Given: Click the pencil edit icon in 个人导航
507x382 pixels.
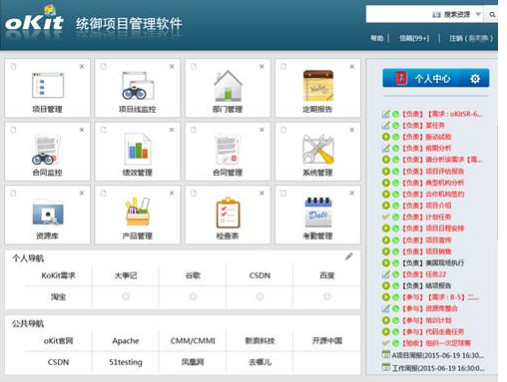Looking at the screenshot, I should 349,256.
